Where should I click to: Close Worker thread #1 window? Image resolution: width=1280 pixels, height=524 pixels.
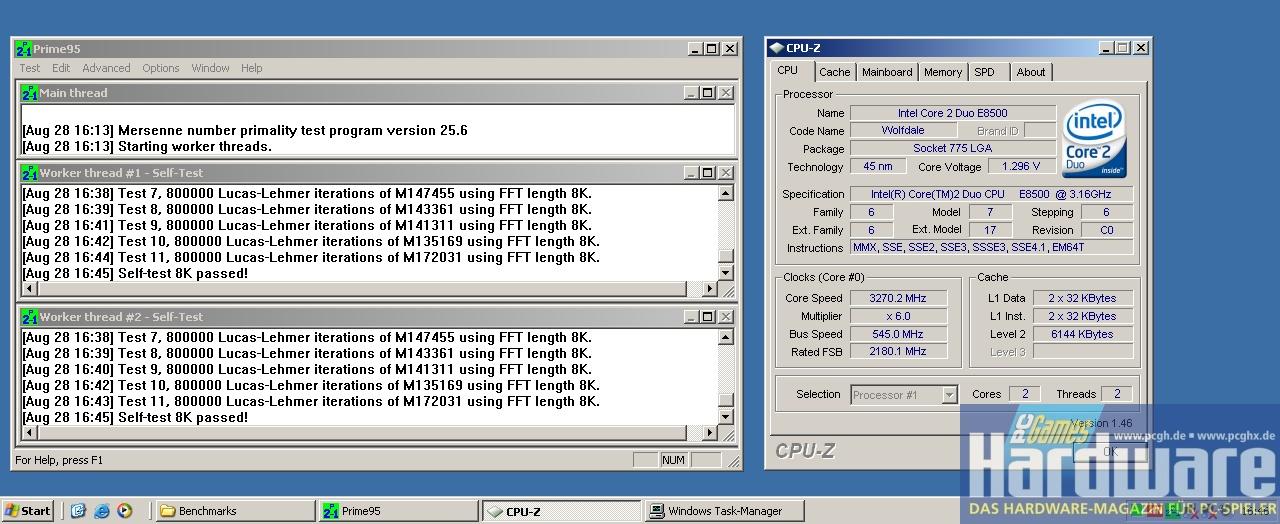(726, 173)
